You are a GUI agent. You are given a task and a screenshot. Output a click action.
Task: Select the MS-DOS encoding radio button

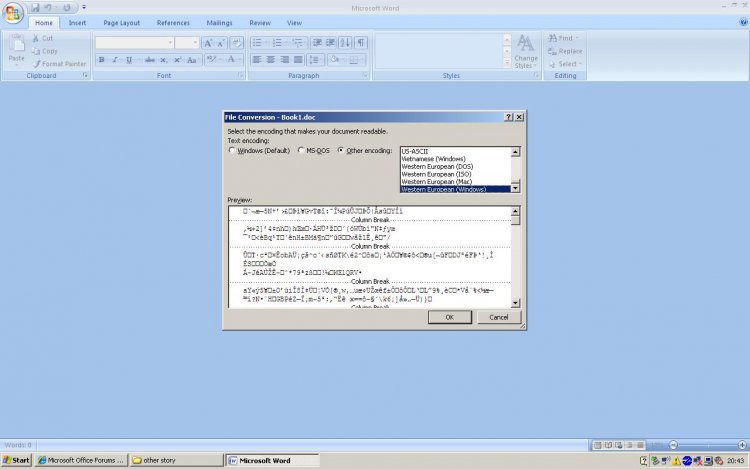point(301,150)
